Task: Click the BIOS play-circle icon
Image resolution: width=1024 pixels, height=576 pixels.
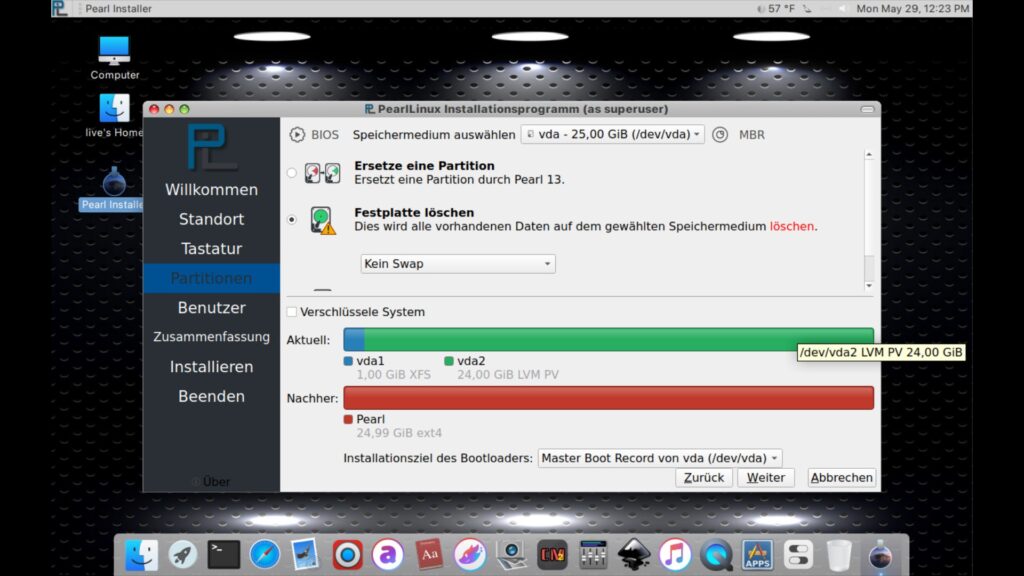Action: pyautogui.click(x=296, y=135)
